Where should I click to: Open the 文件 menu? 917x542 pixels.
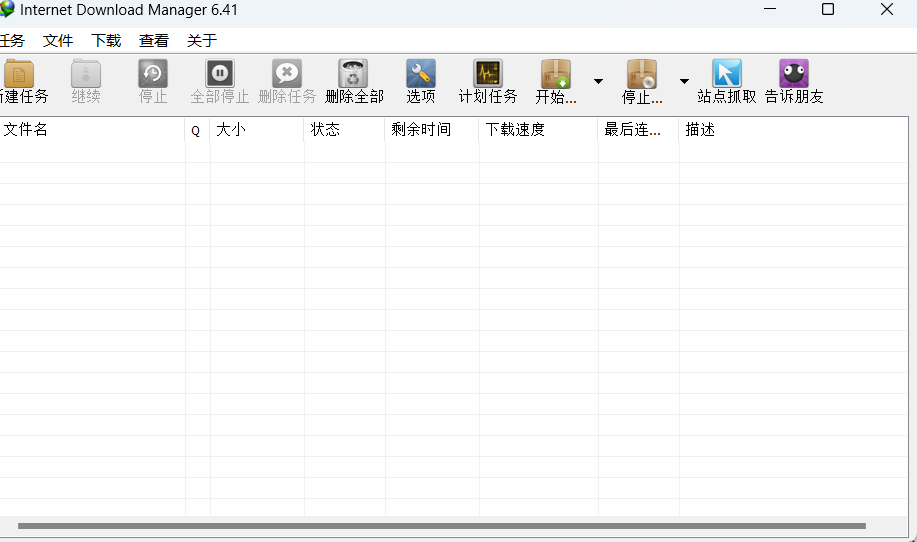[x=58, y=40]
